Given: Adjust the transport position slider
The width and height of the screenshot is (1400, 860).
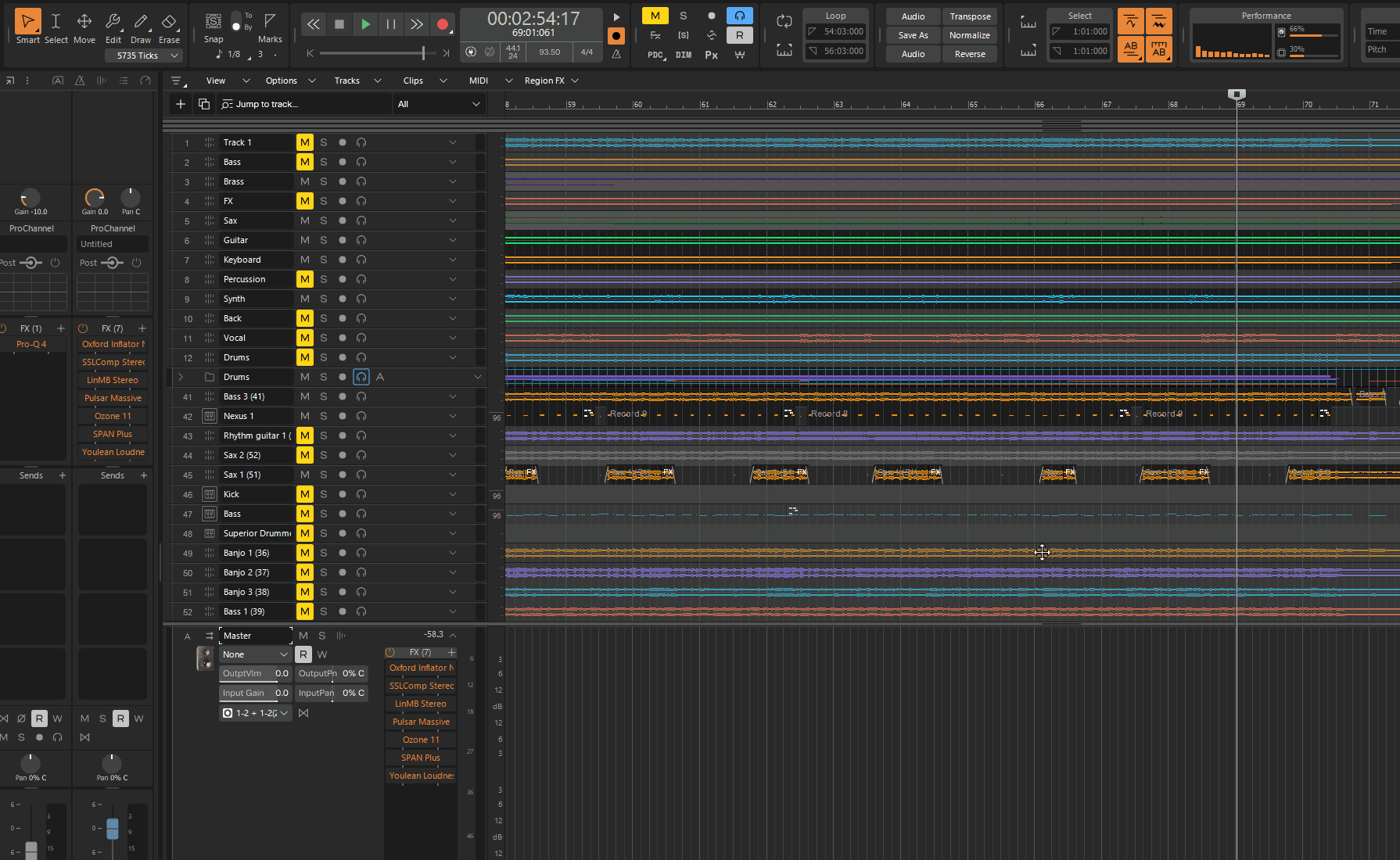Looking at the screenshot, I should [x=423, y=53].
